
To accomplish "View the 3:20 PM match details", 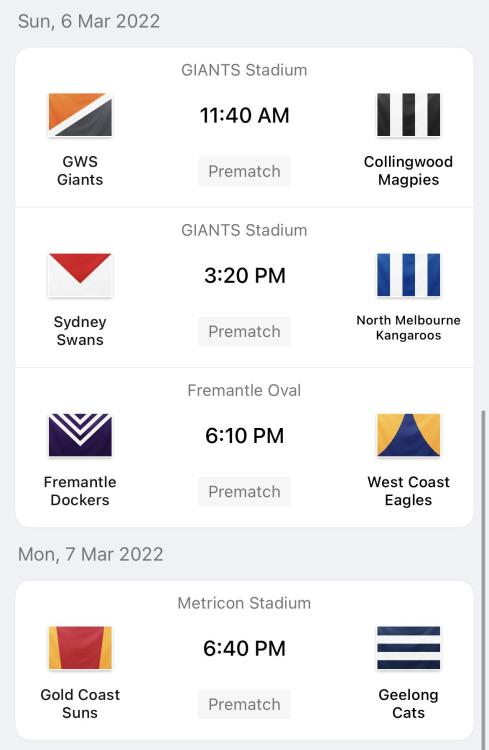I will [x=244, y=276].
